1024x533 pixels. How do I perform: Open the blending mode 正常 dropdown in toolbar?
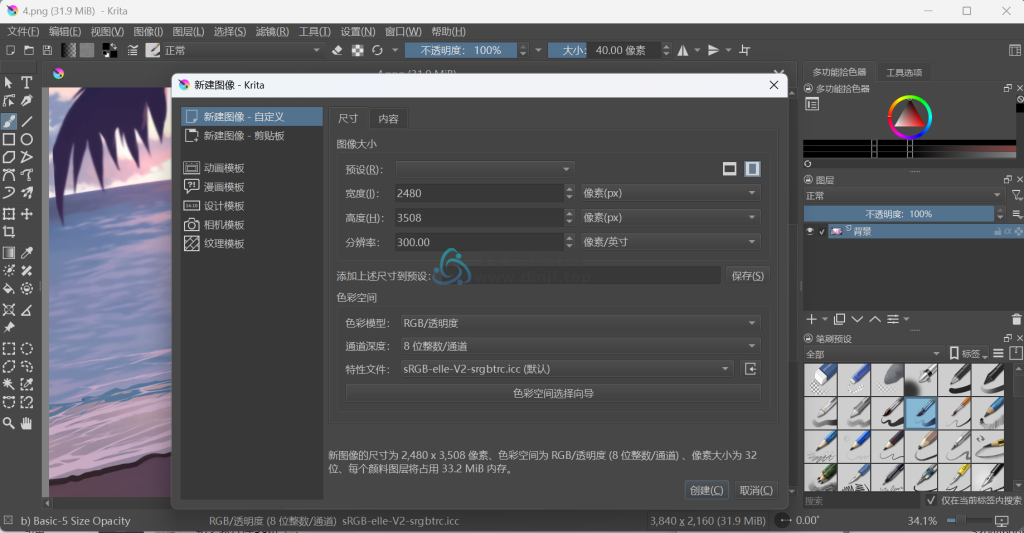pos(242,50)
